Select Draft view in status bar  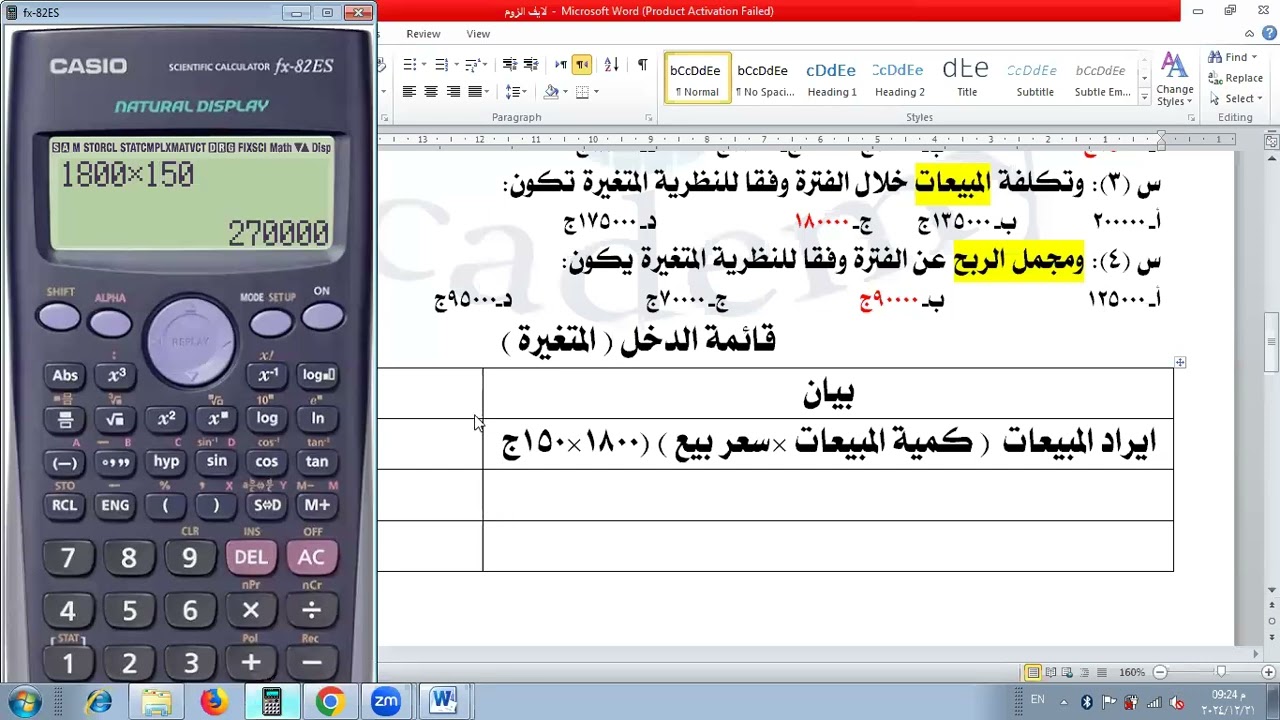click(x=1101, y=673)
